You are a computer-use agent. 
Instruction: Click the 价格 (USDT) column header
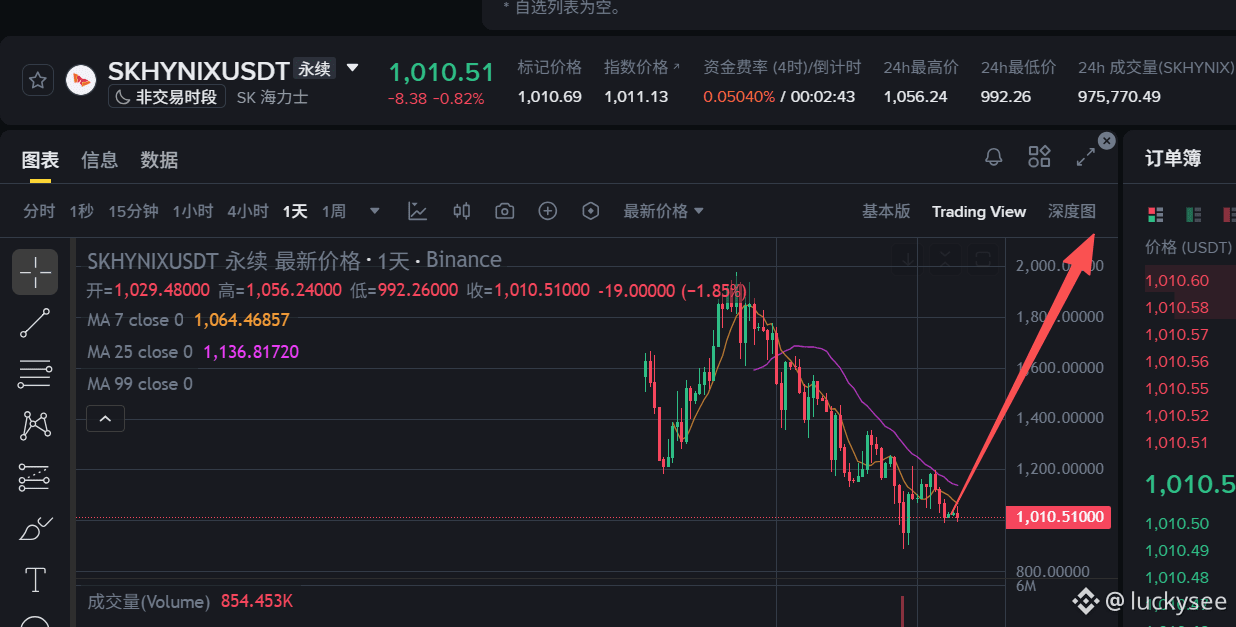tap(1189, 247)
